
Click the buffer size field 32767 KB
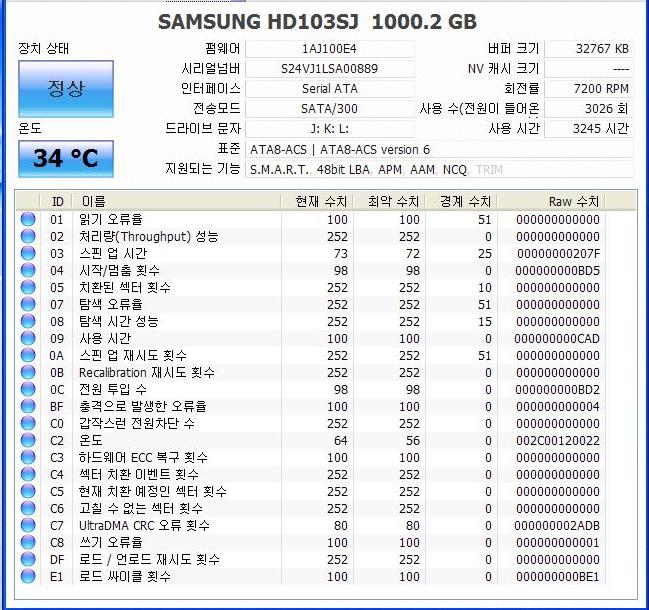coord(589,49)
